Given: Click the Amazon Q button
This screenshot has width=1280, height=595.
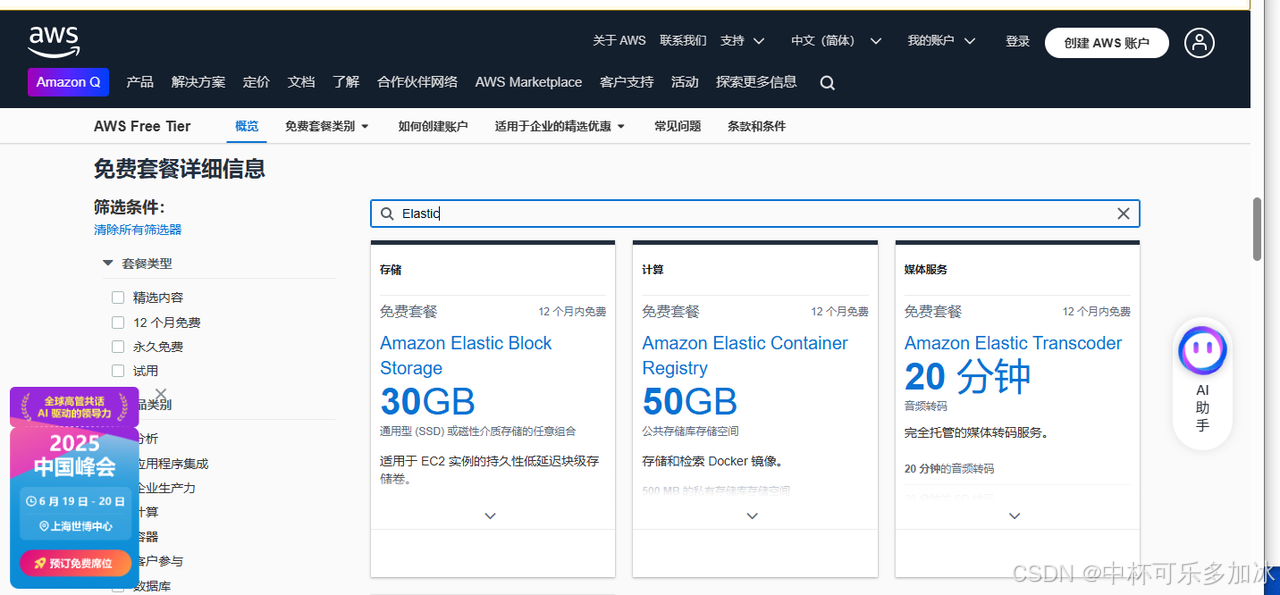Looking at the screenshot, I should point(69,82).
